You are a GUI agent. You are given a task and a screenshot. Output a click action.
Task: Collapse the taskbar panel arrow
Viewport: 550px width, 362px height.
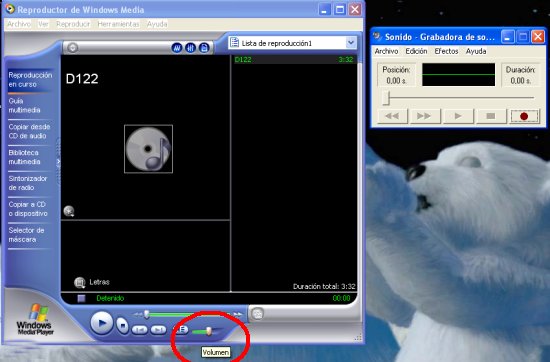click(58, 162)
